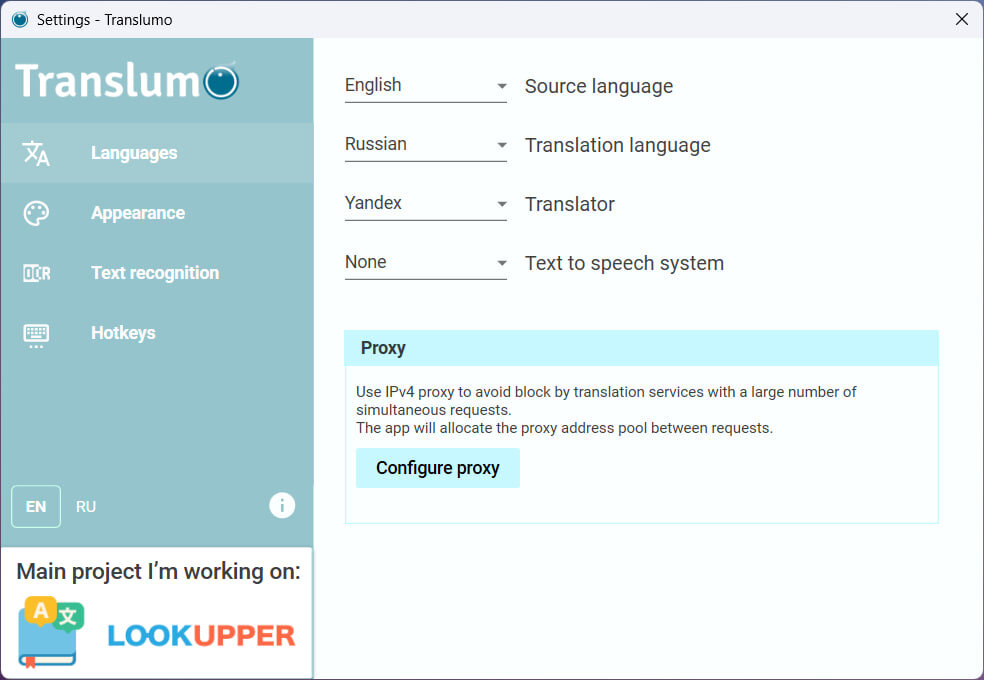Click the IPv4 proxy description text
Image resolution: width=984 pixels, height=680 pixels.
606,410
